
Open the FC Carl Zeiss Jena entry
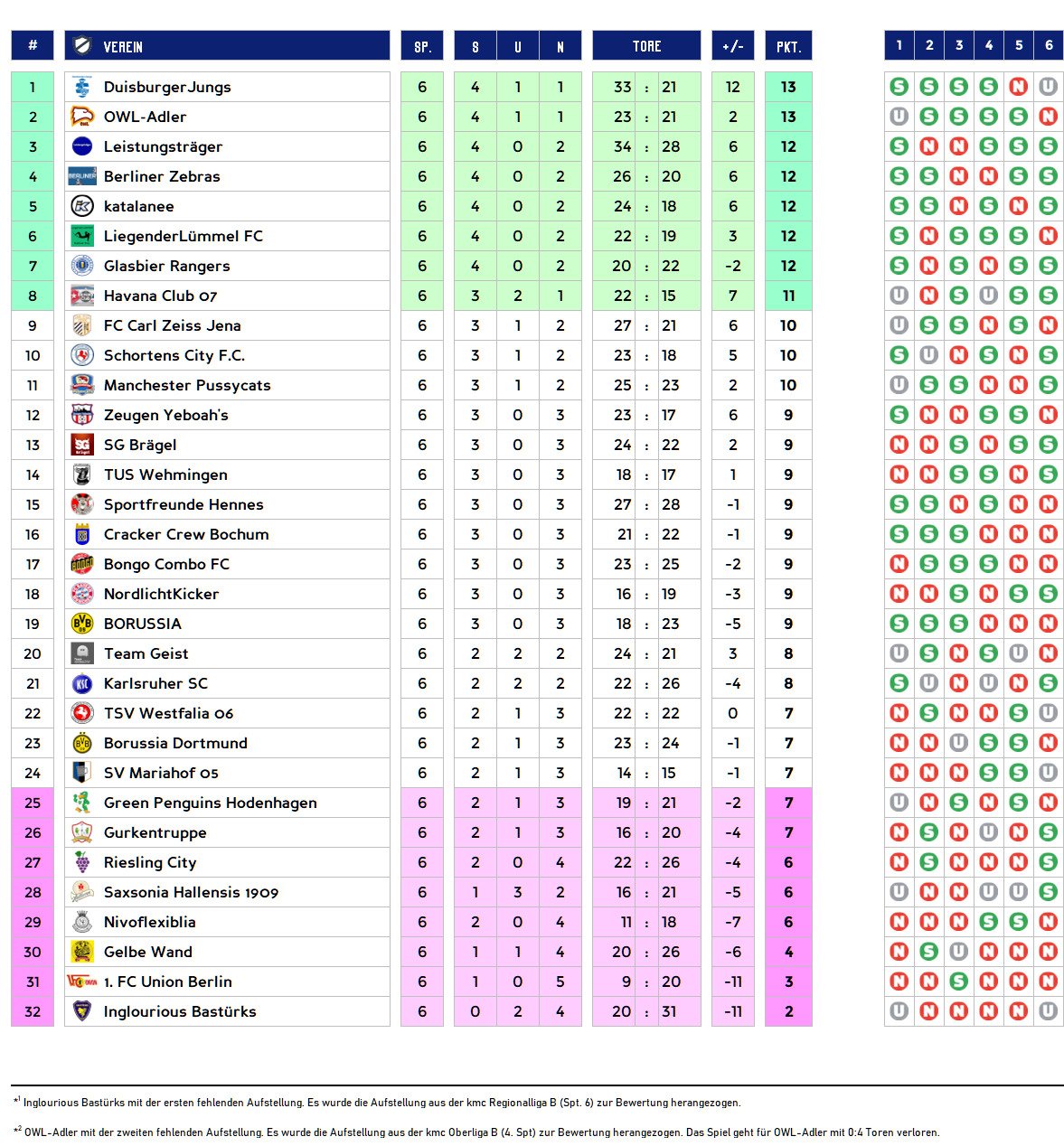tap(172, 325)
